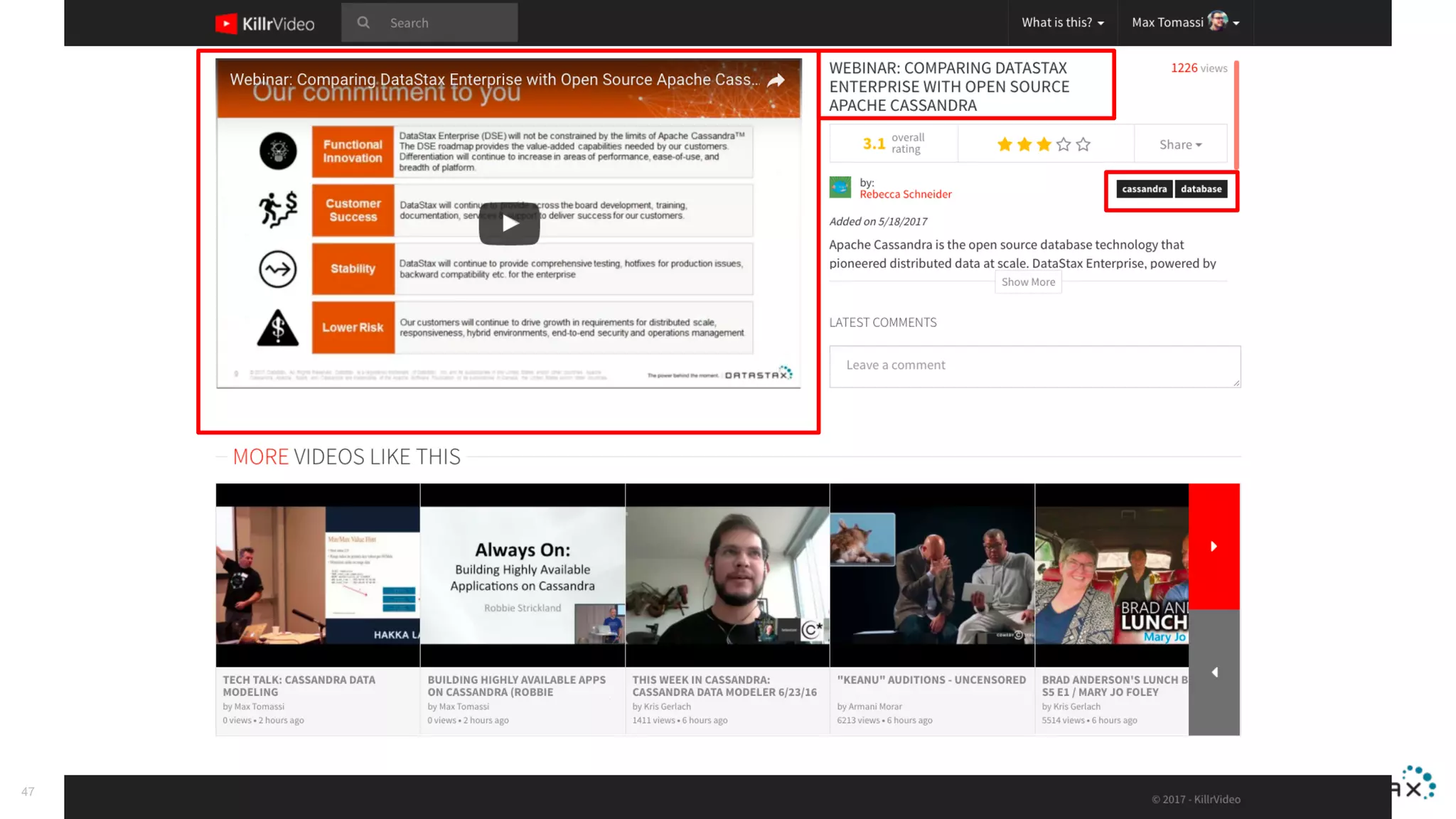Set the rating to three stars
1456x819 pixels.
[x=1044, y=145]
